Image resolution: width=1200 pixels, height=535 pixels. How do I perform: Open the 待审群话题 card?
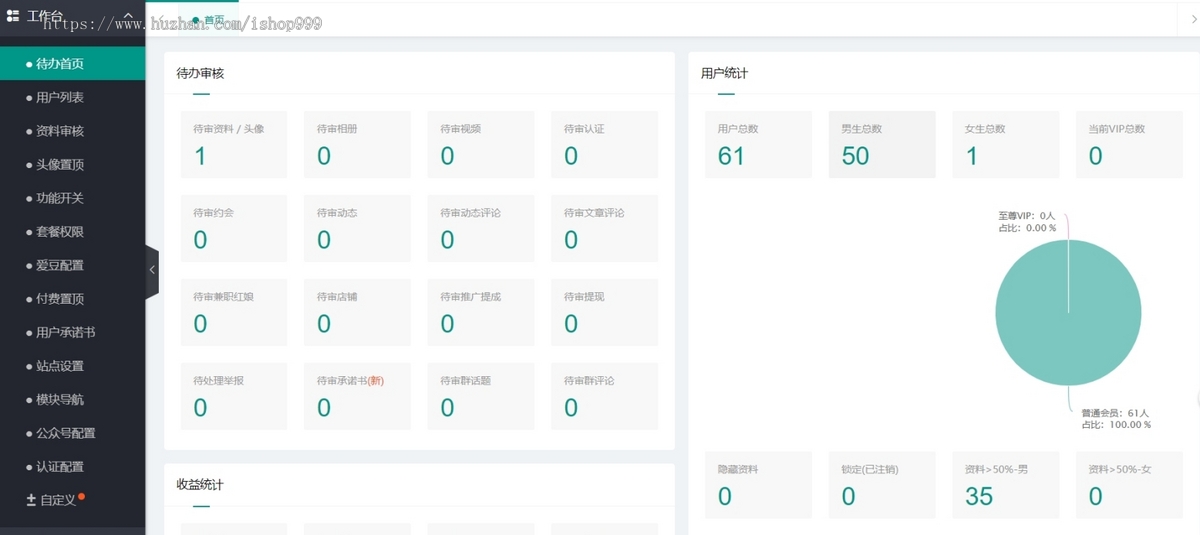click(x=481, y=396)
